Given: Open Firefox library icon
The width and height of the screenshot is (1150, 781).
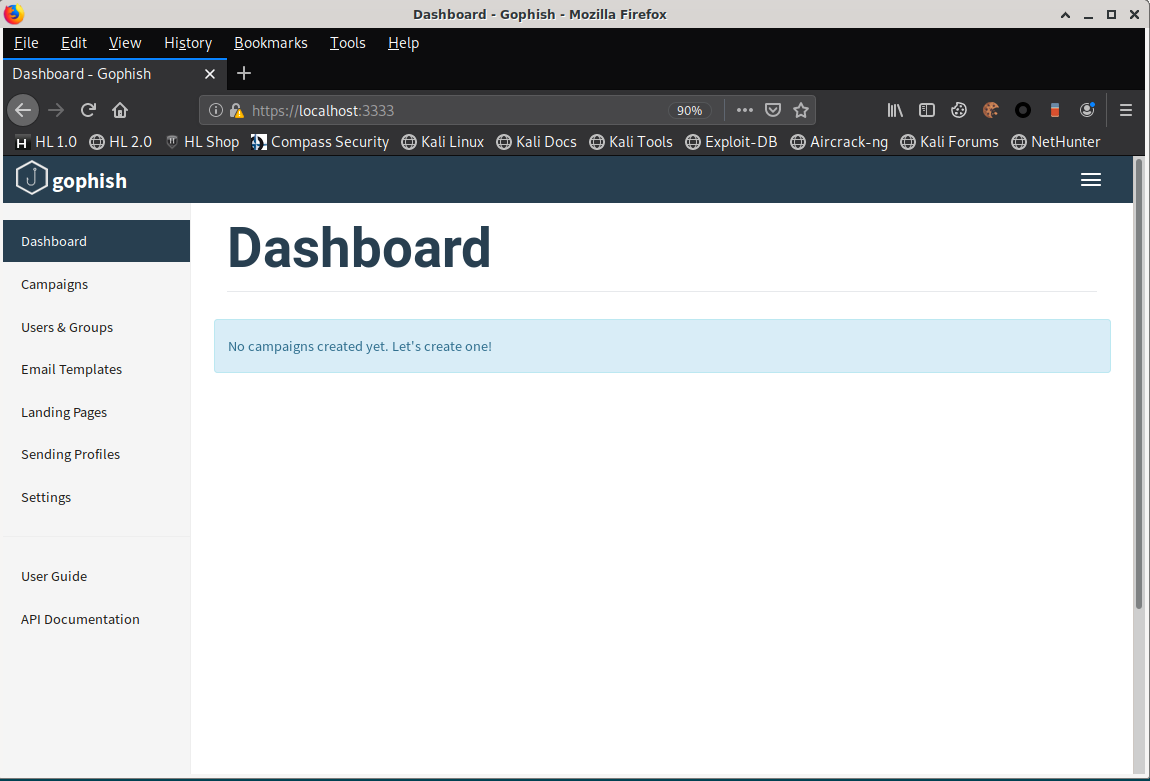Looking at the screenshot, I should pyautogui.click(x=895, y=110).
